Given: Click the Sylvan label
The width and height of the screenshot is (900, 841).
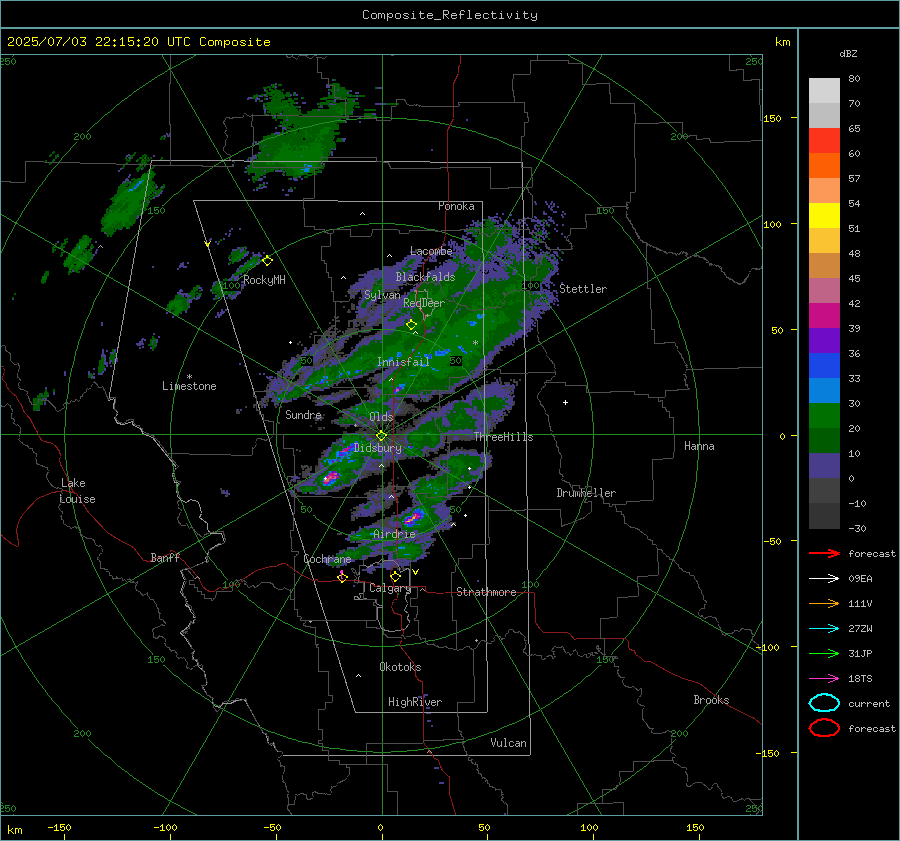Looking at the screenshot, I should (x=382, y=294).
